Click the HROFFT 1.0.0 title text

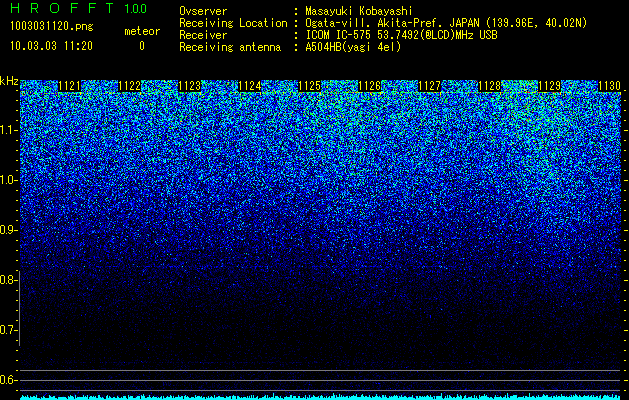click(x=79, y=8)
